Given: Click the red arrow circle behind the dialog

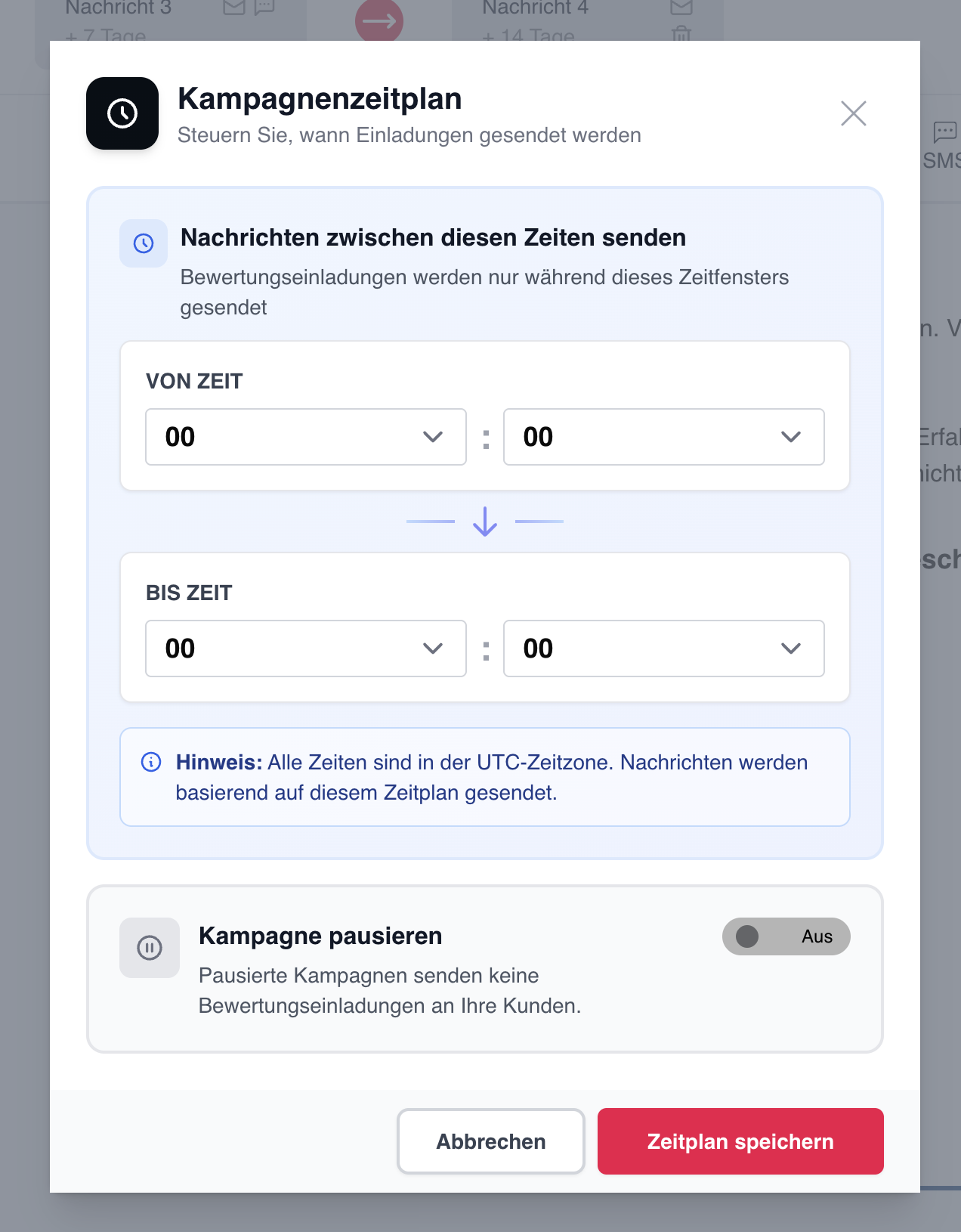Looking at the screenshot, I should 379,20.
